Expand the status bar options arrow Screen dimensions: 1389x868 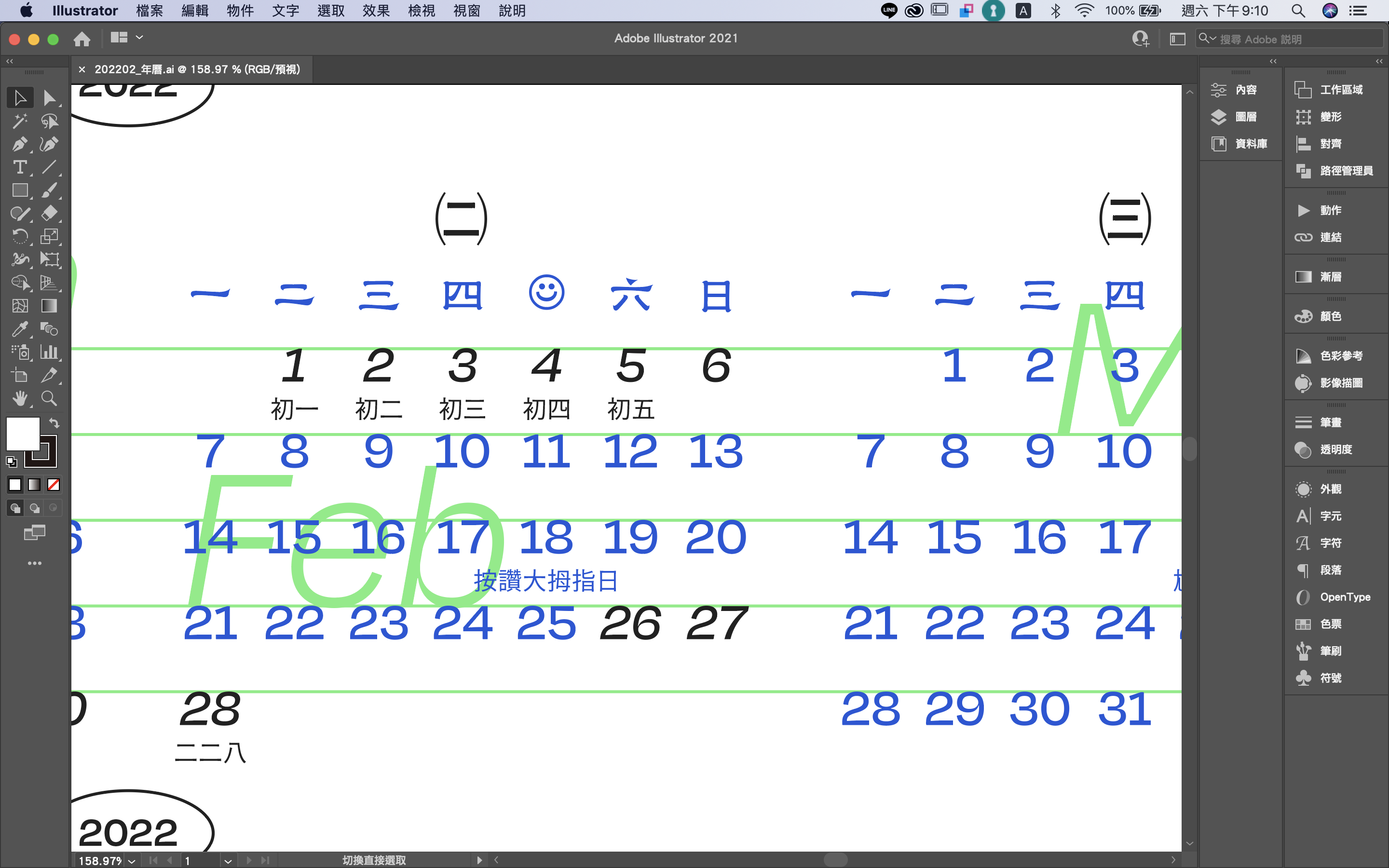click(x=479, y=860)
